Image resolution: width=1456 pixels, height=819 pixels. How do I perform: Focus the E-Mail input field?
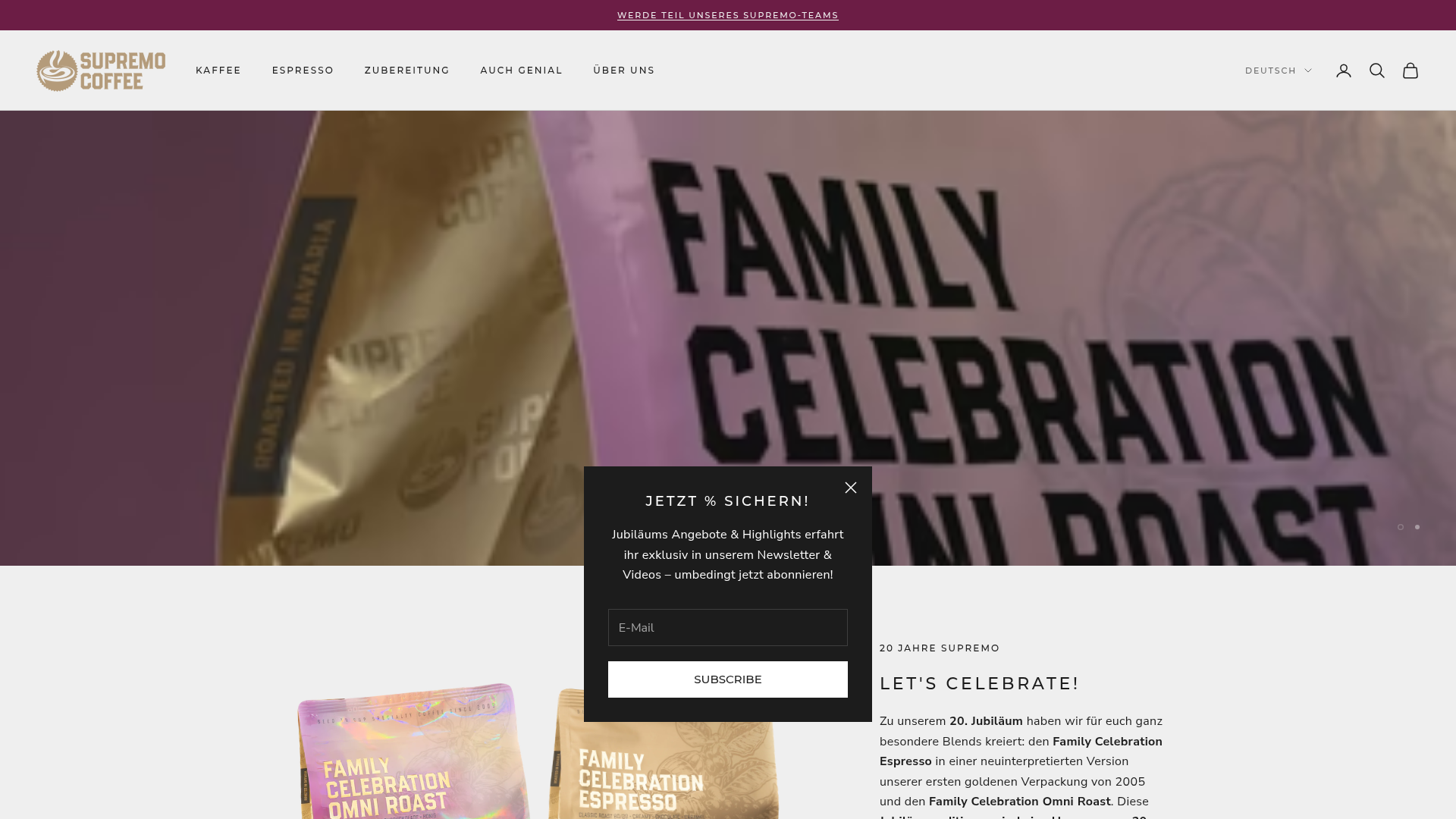728,628
